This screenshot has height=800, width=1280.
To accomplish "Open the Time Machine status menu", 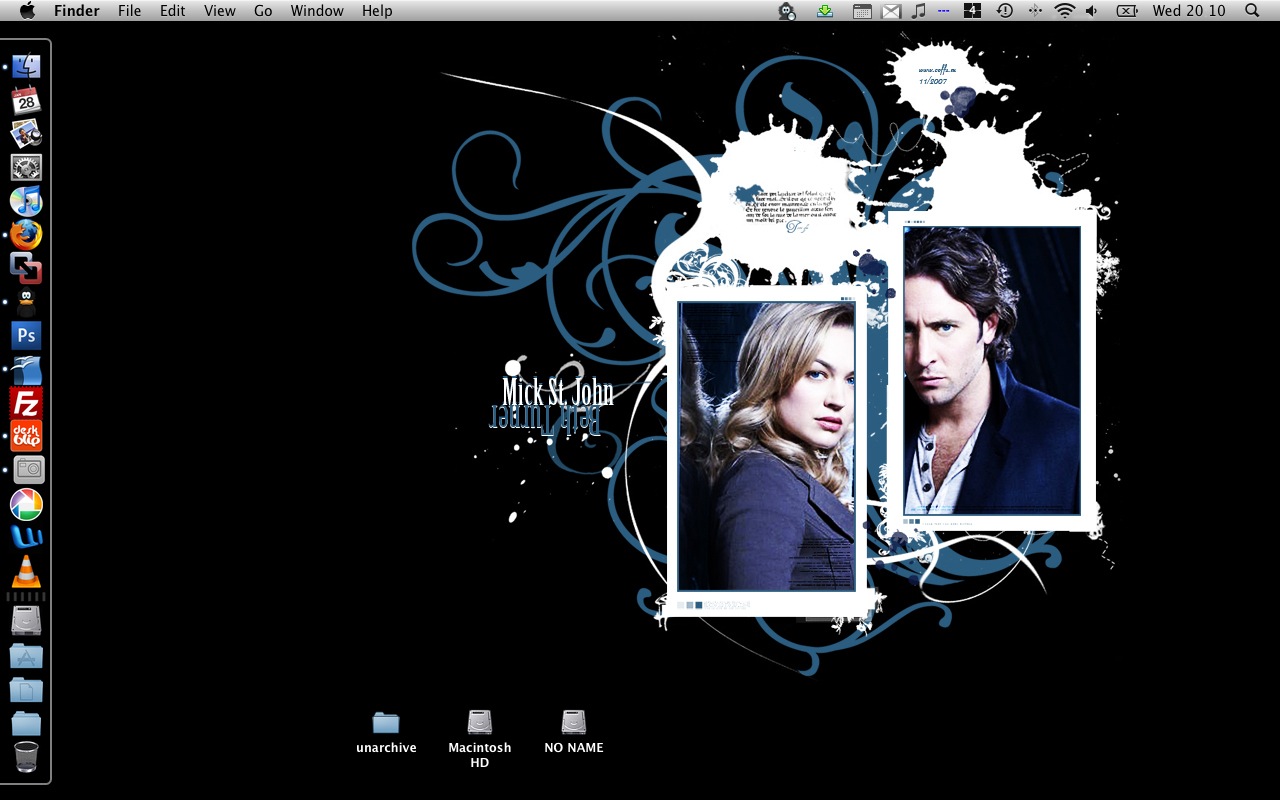I will (x=1004, y=11).
